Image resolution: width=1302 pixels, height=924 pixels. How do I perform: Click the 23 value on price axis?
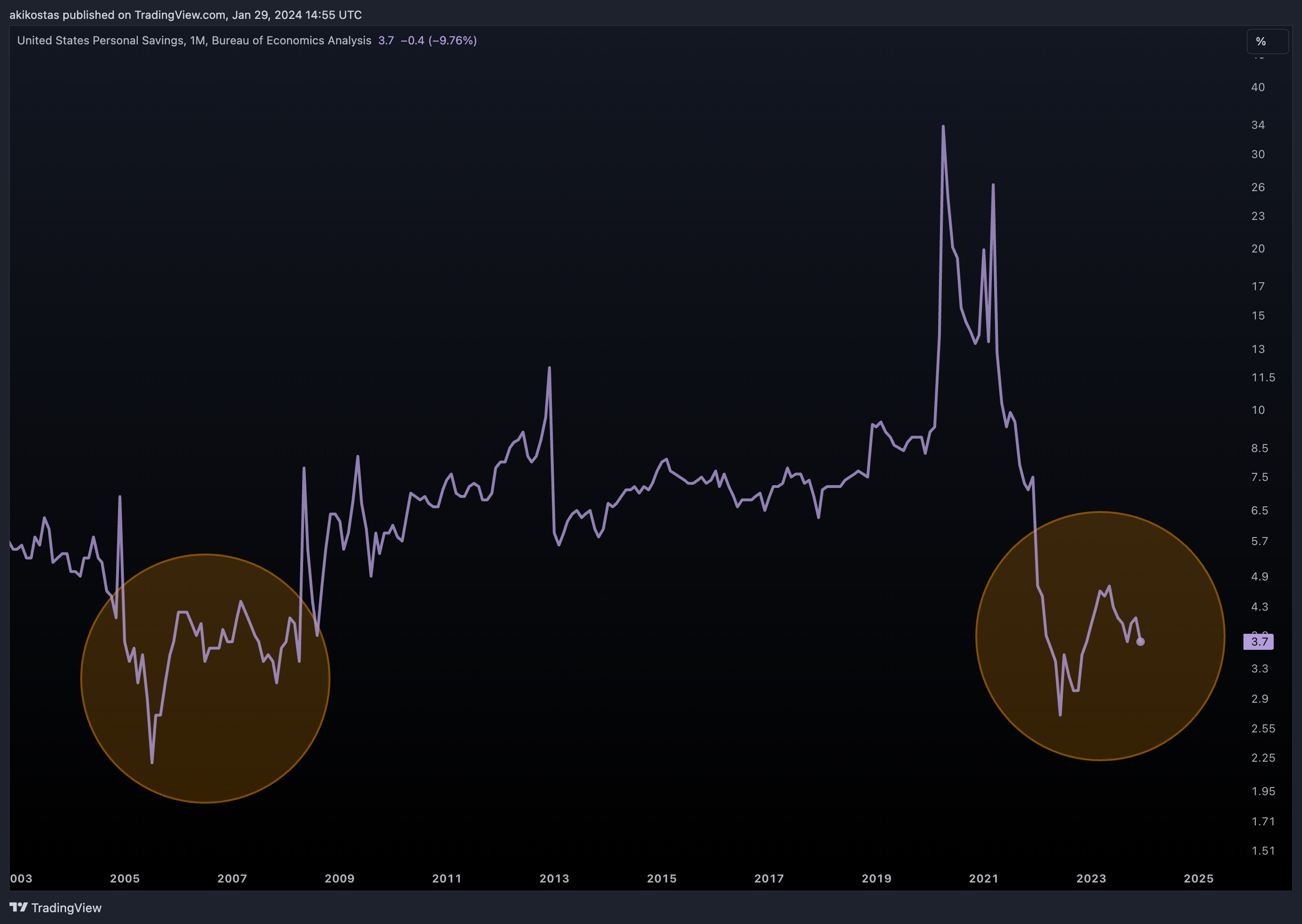pos(1258,216)
